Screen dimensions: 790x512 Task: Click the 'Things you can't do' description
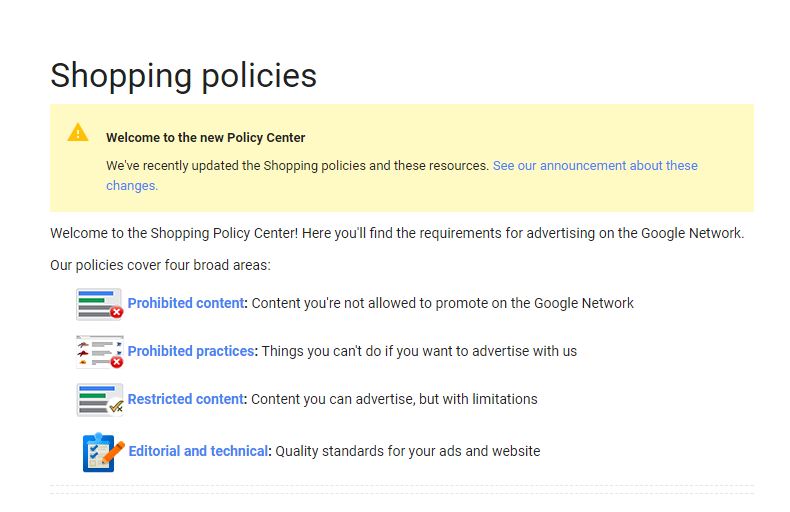[419, 351]
